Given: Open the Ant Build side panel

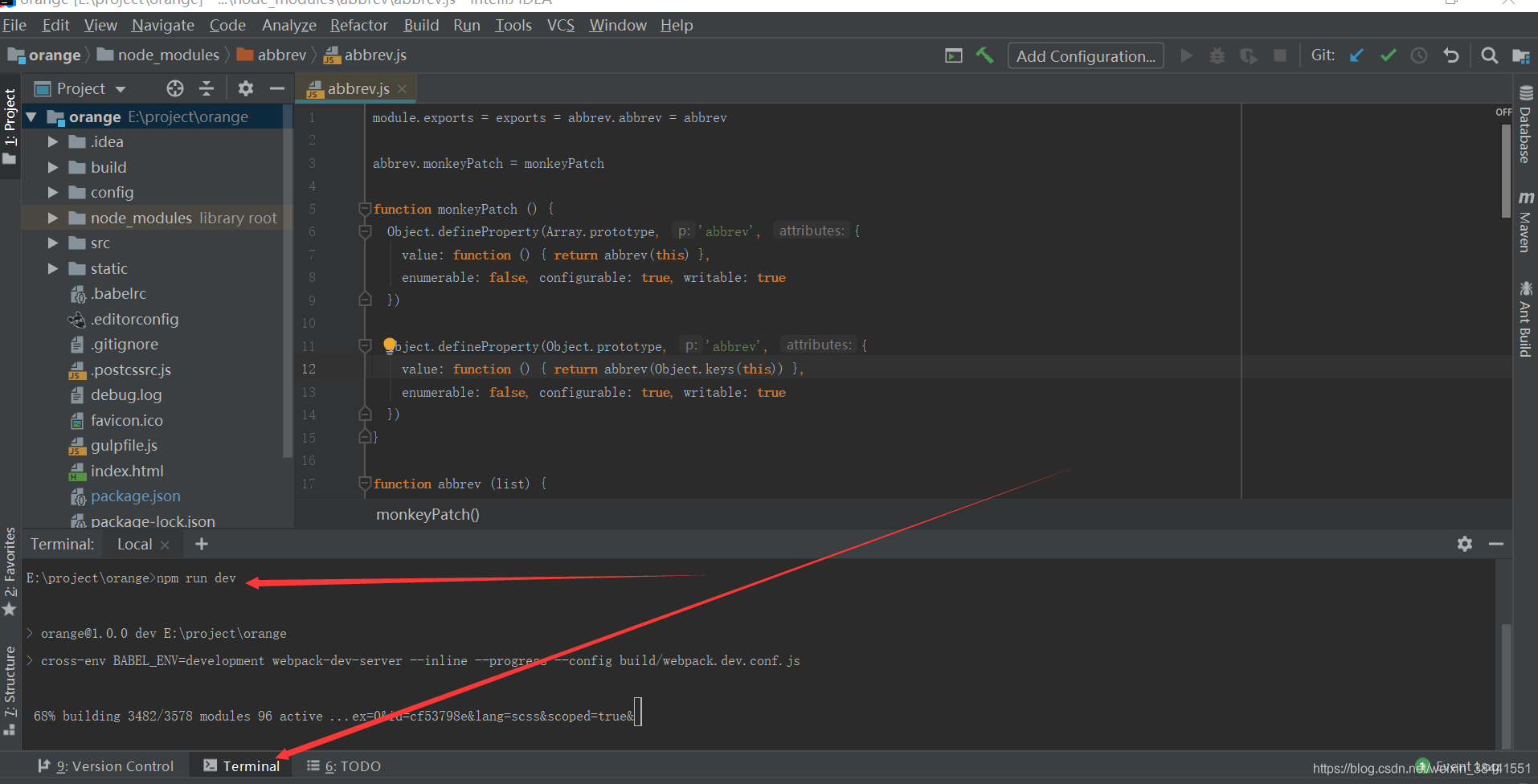Looking at the screenshot, I should (x=1525, y=319).
